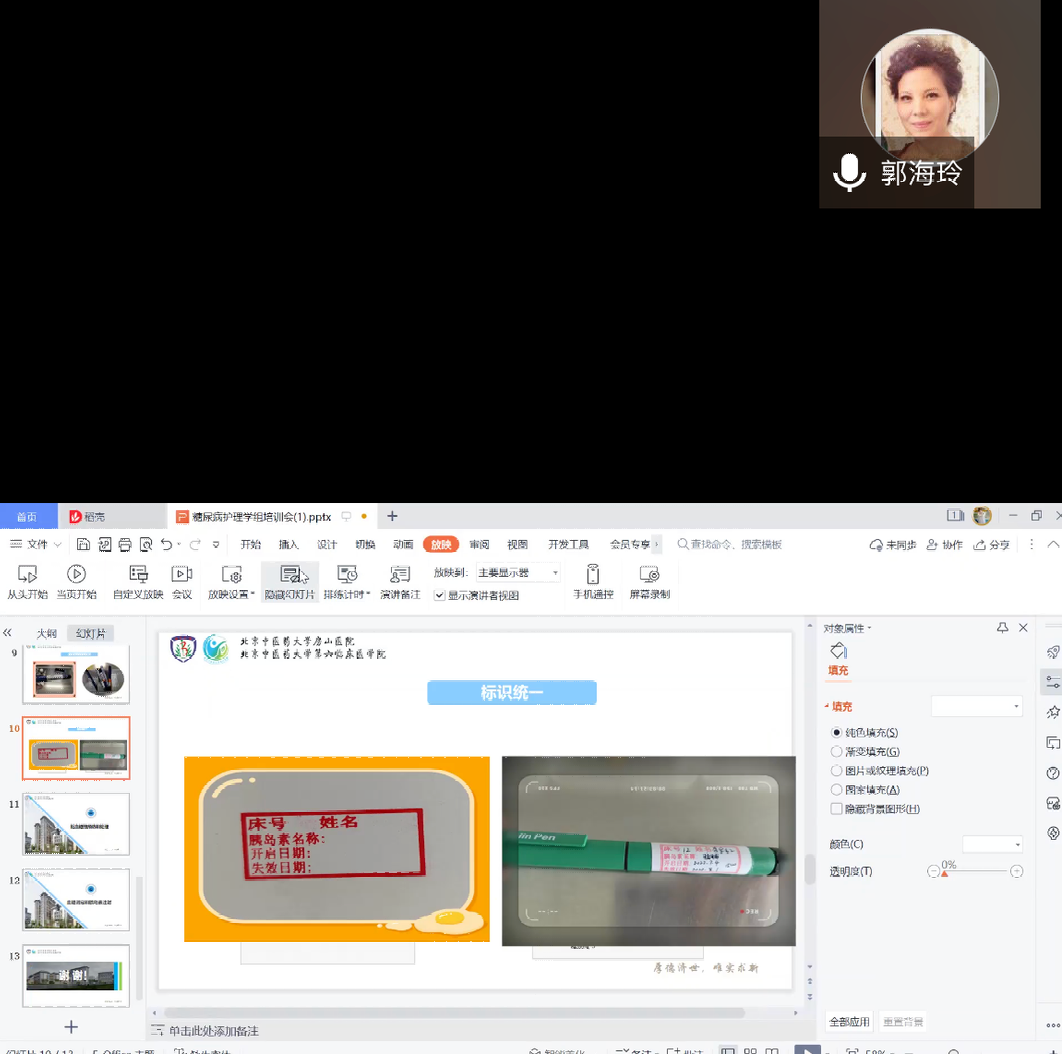Screen dimensions: 1062x1054
Task: Switch to the 插入 ribbon tab
Action: [288, 545]
